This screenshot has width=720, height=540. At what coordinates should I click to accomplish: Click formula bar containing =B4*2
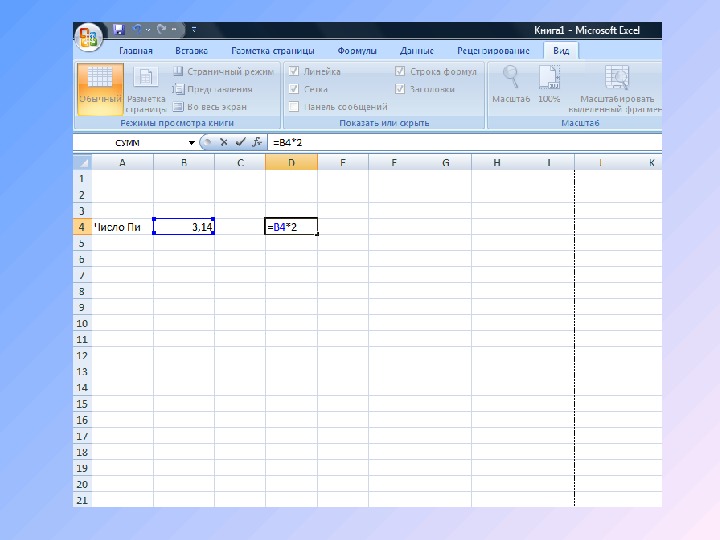click(464, 143)
